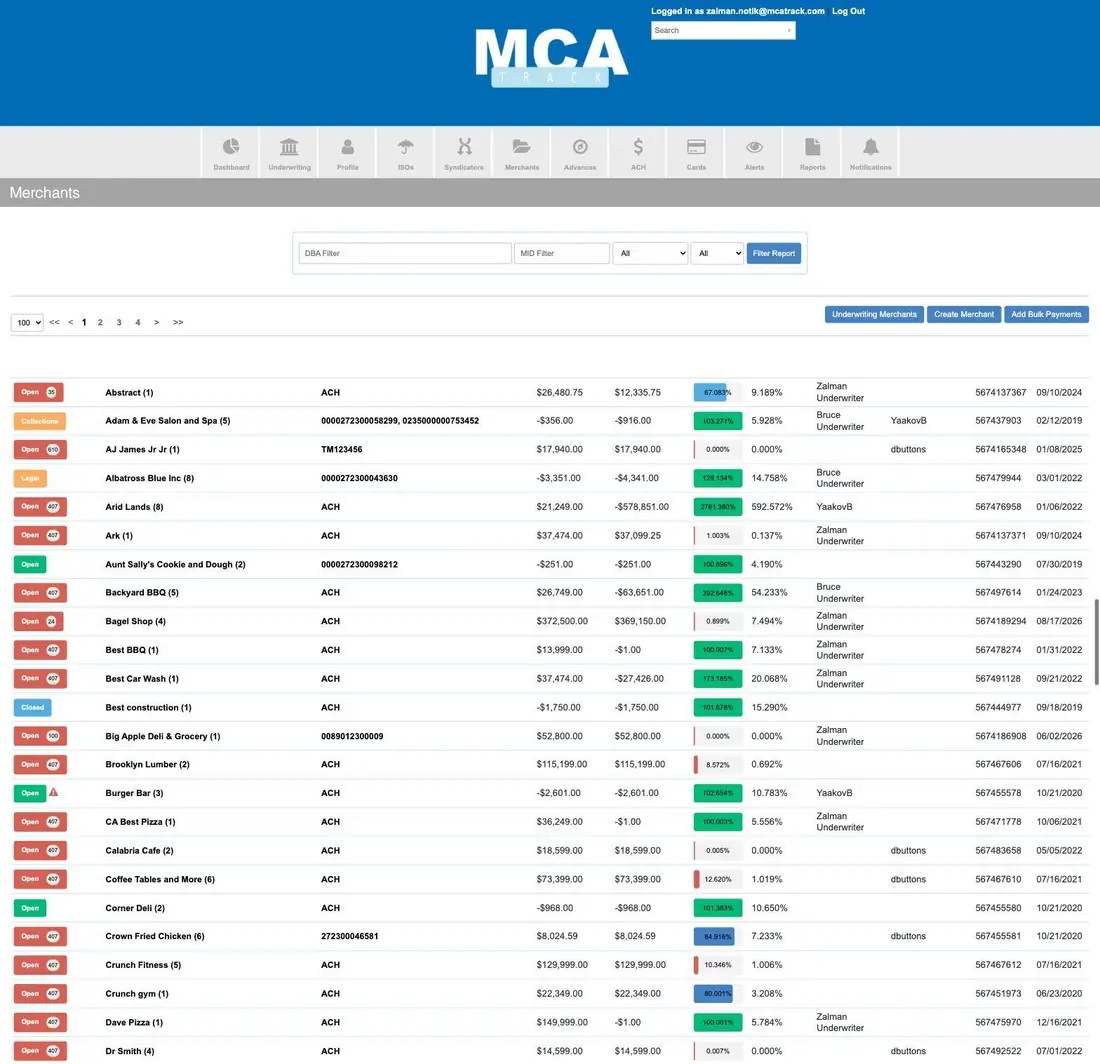Click Open badge for Best BBQ
Screen dimensions: 1100x1064
pos(40,649)
